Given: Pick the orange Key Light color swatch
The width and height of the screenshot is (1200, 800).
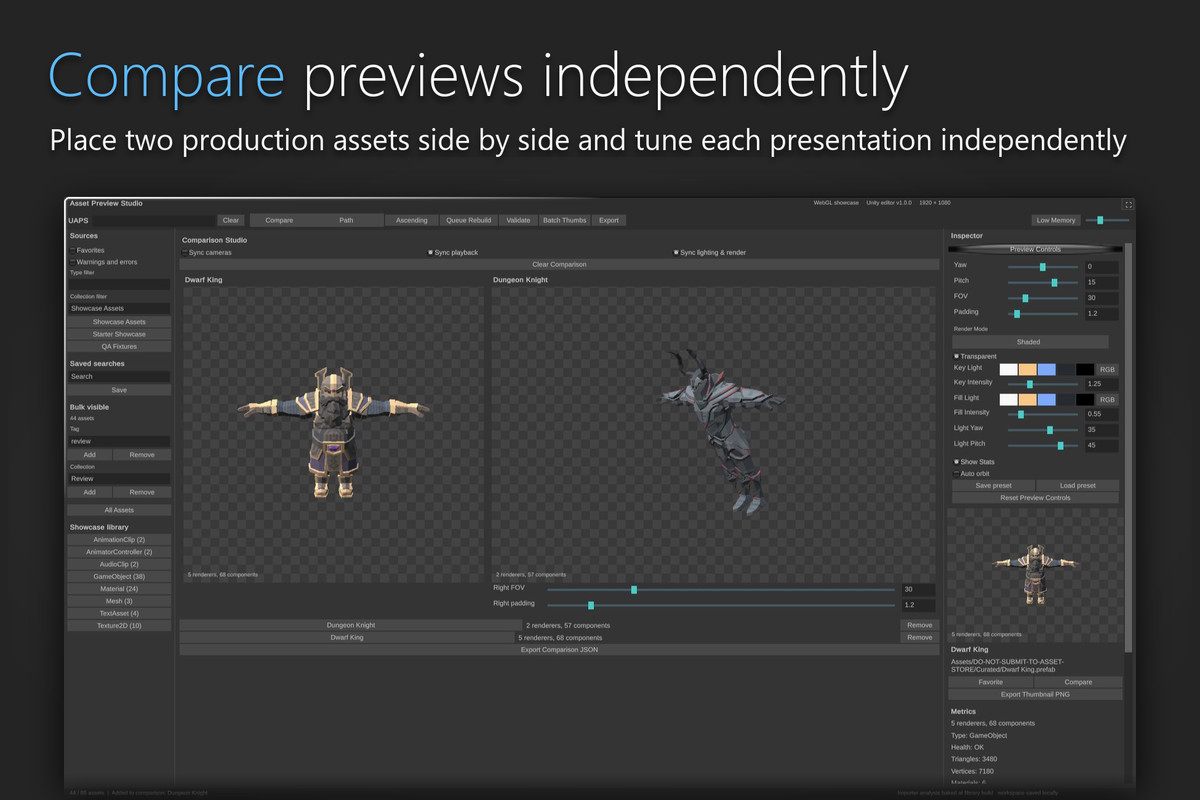Looking at the screenshot, I should coord(1027,369).
